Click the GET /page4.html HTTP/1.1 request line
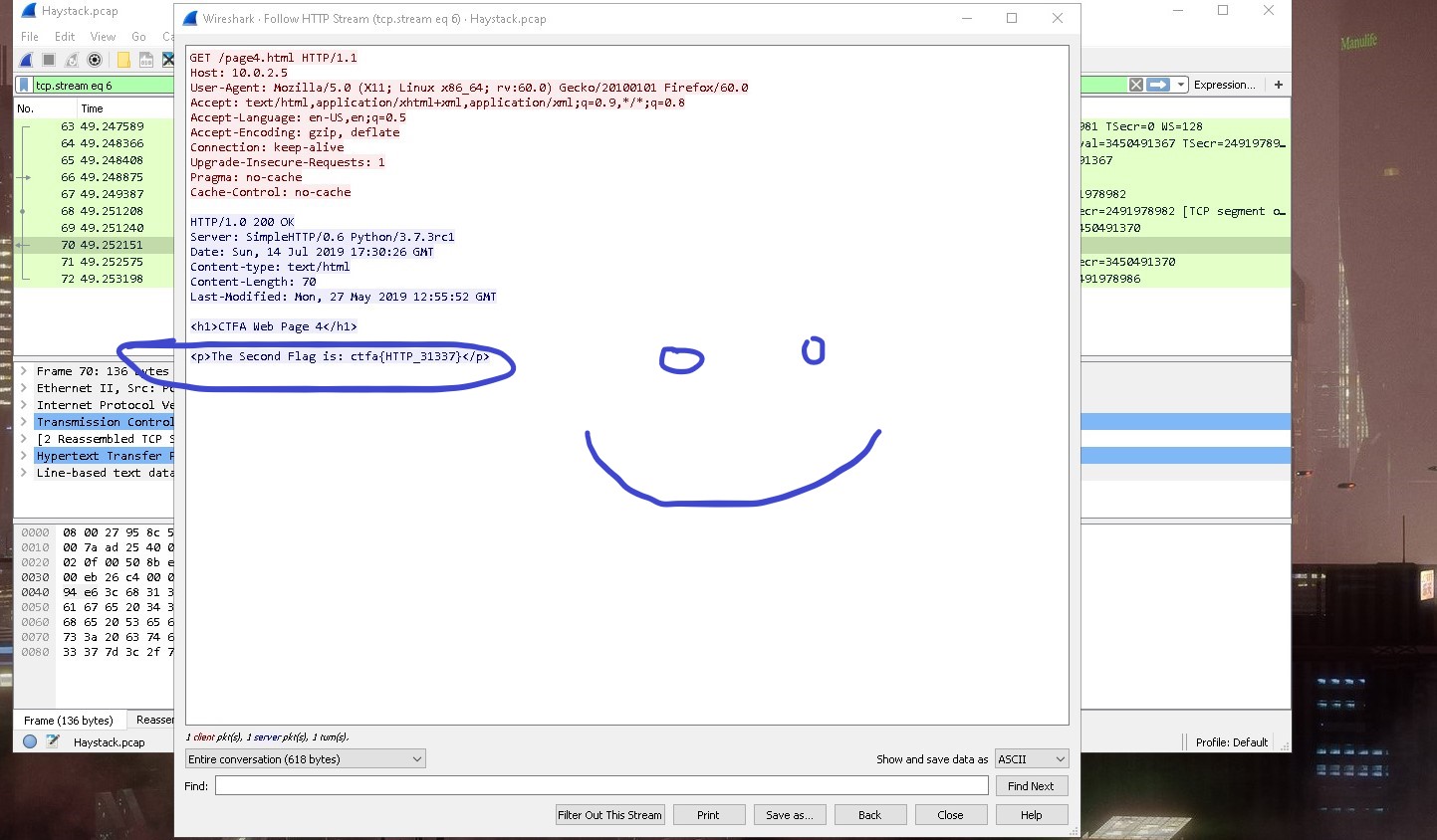 (274, 58)
